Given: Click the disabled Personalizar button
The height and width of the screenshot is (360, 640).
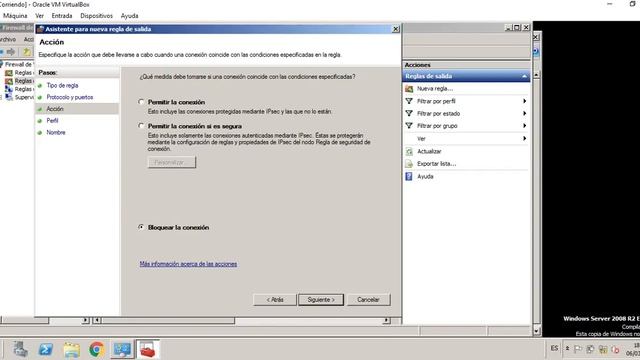Looking at the screenshot, I should pyautogui.click(x=171, y=162).
